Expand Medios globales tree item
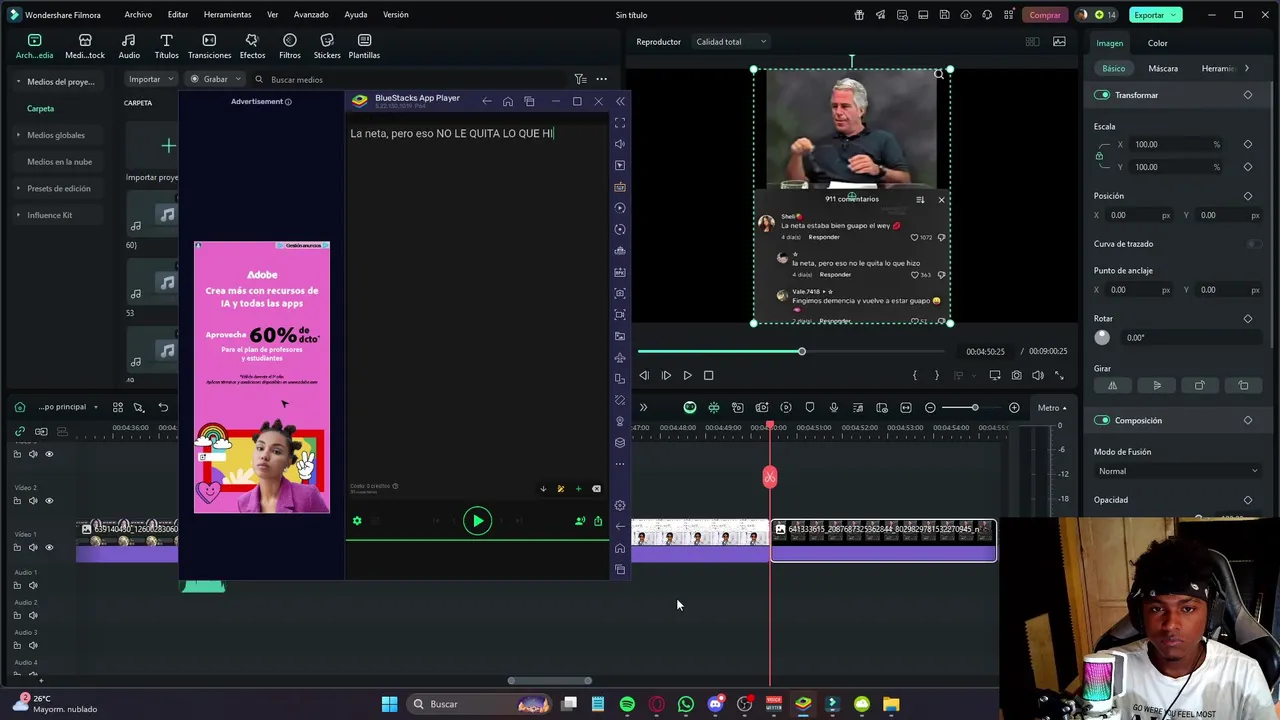This screenshot has width=1280, height=720. click(x=18, y=135)
